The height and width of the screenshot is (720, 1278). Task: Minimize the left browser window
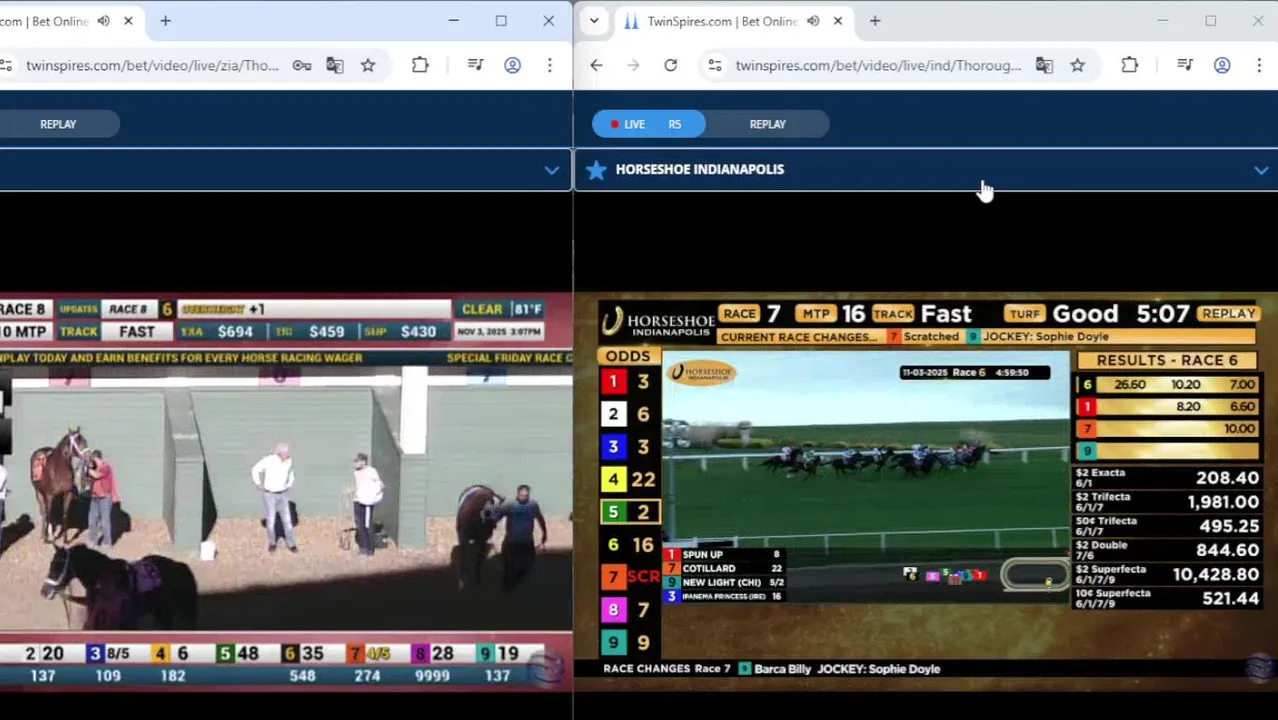(454, 21)
